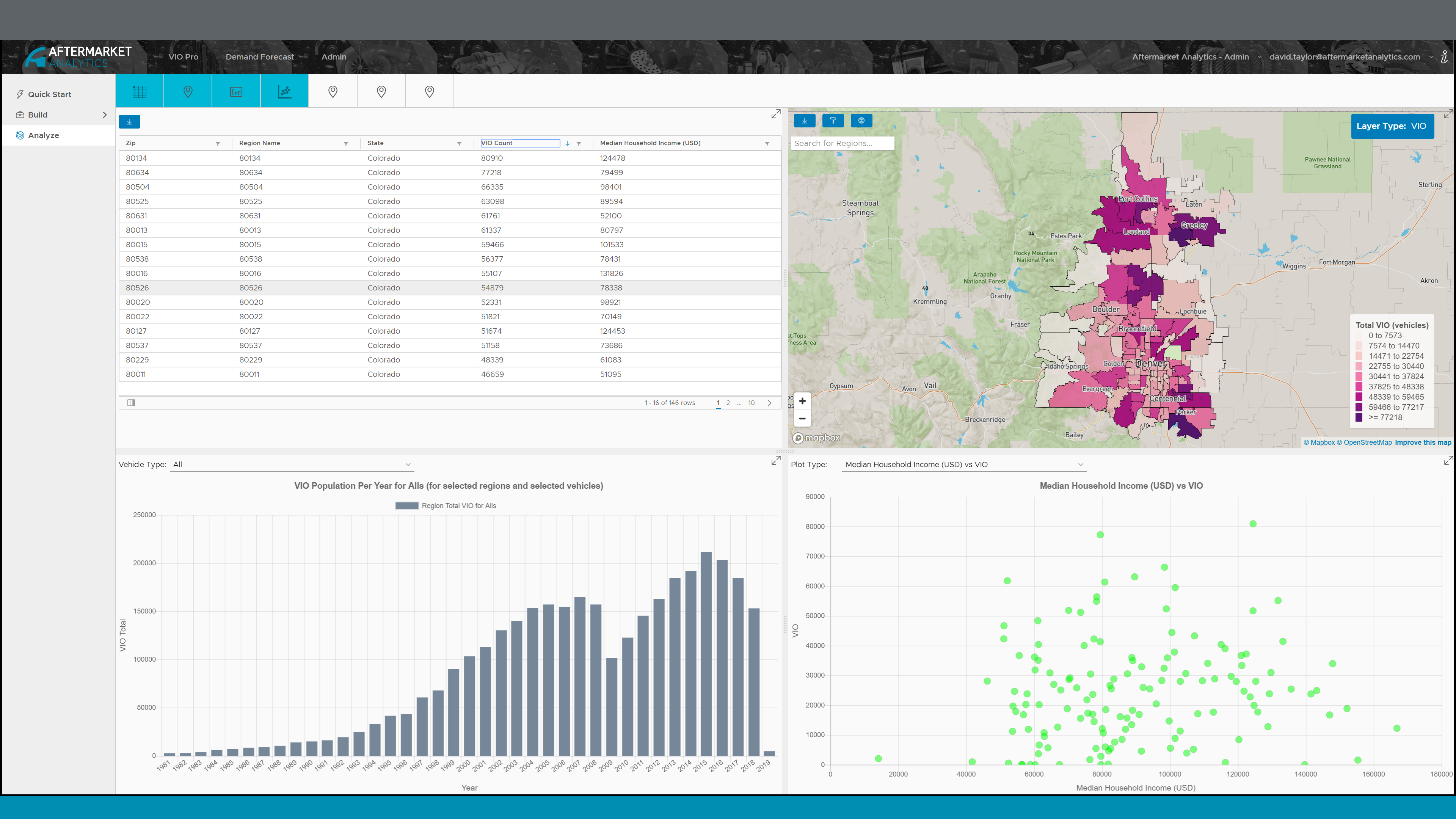Click the map globe icon
This screenshot has width=1456, height=819.
(x=861, y=121)
